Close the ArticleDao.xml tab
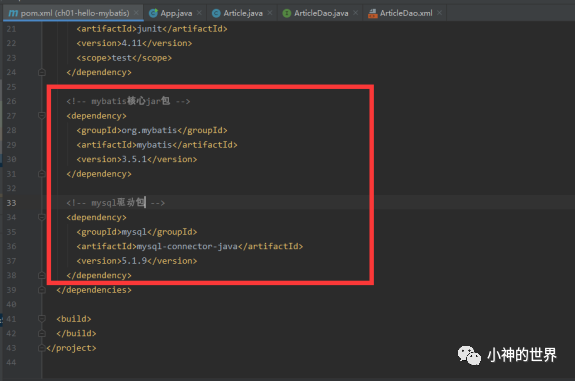 439,13
